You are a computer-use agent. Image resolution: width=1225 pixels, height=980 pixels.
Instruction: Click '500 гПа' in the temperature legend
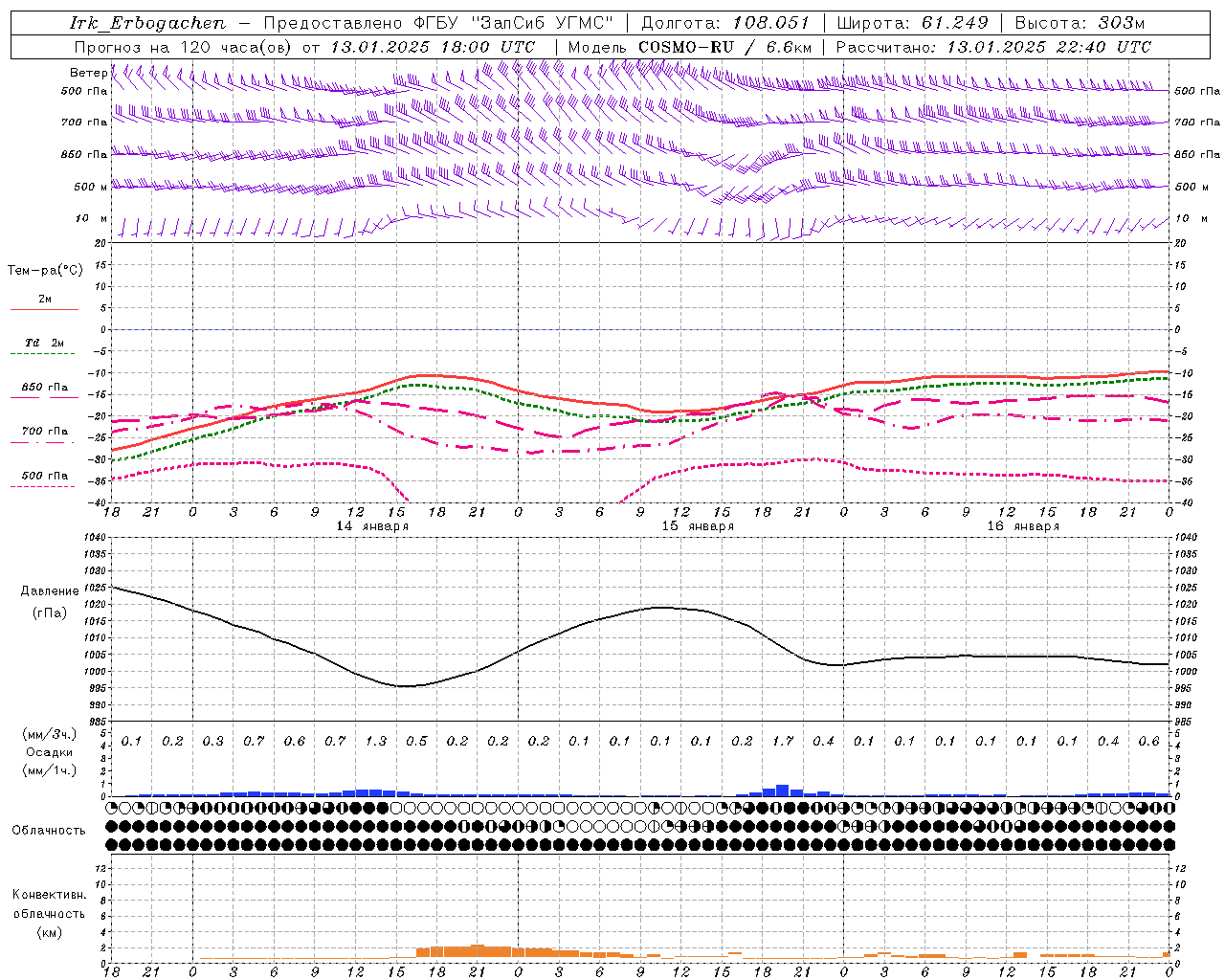tap(45, 476)
